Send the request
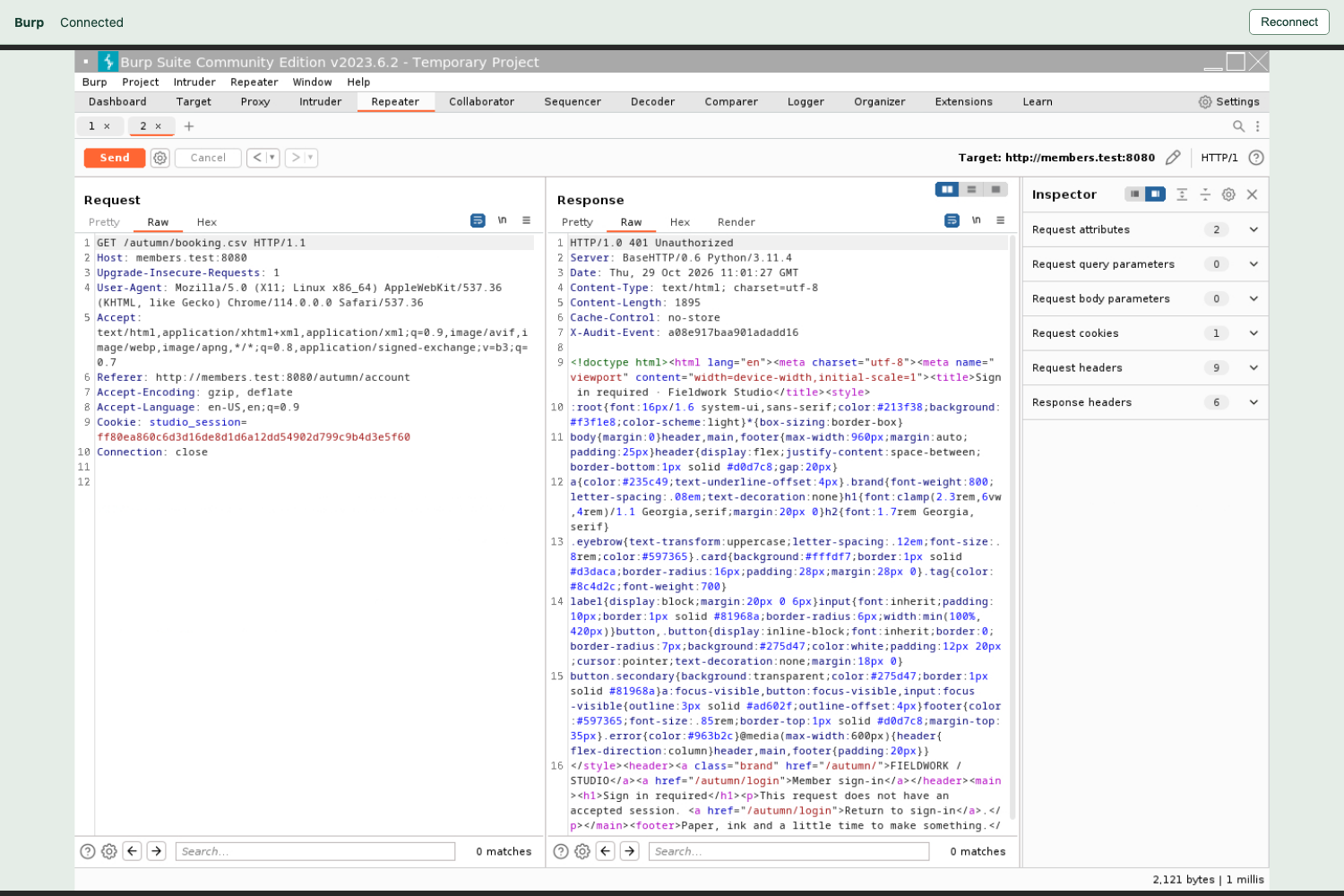1344x896 pixels. 115,158
